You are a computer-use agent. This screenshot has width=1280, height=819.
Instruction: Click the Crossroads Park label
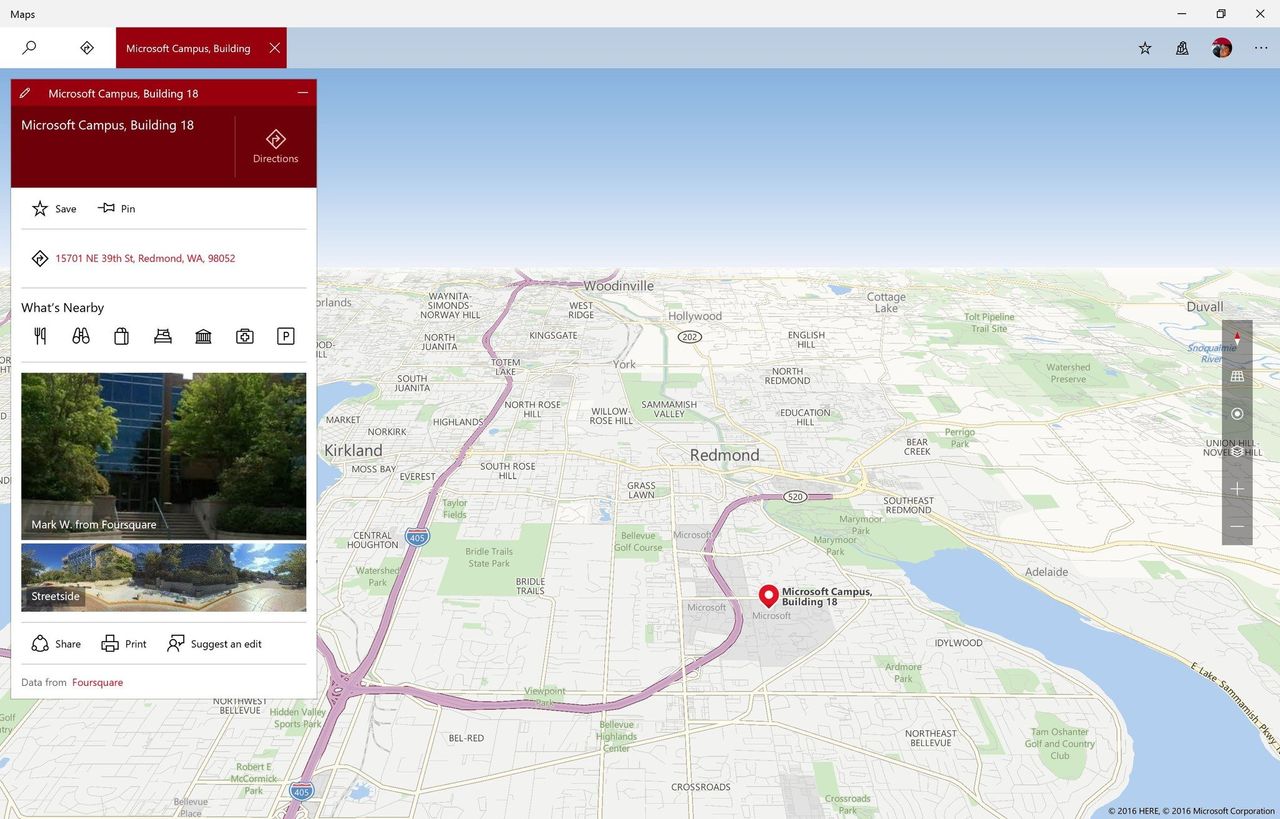848,804
